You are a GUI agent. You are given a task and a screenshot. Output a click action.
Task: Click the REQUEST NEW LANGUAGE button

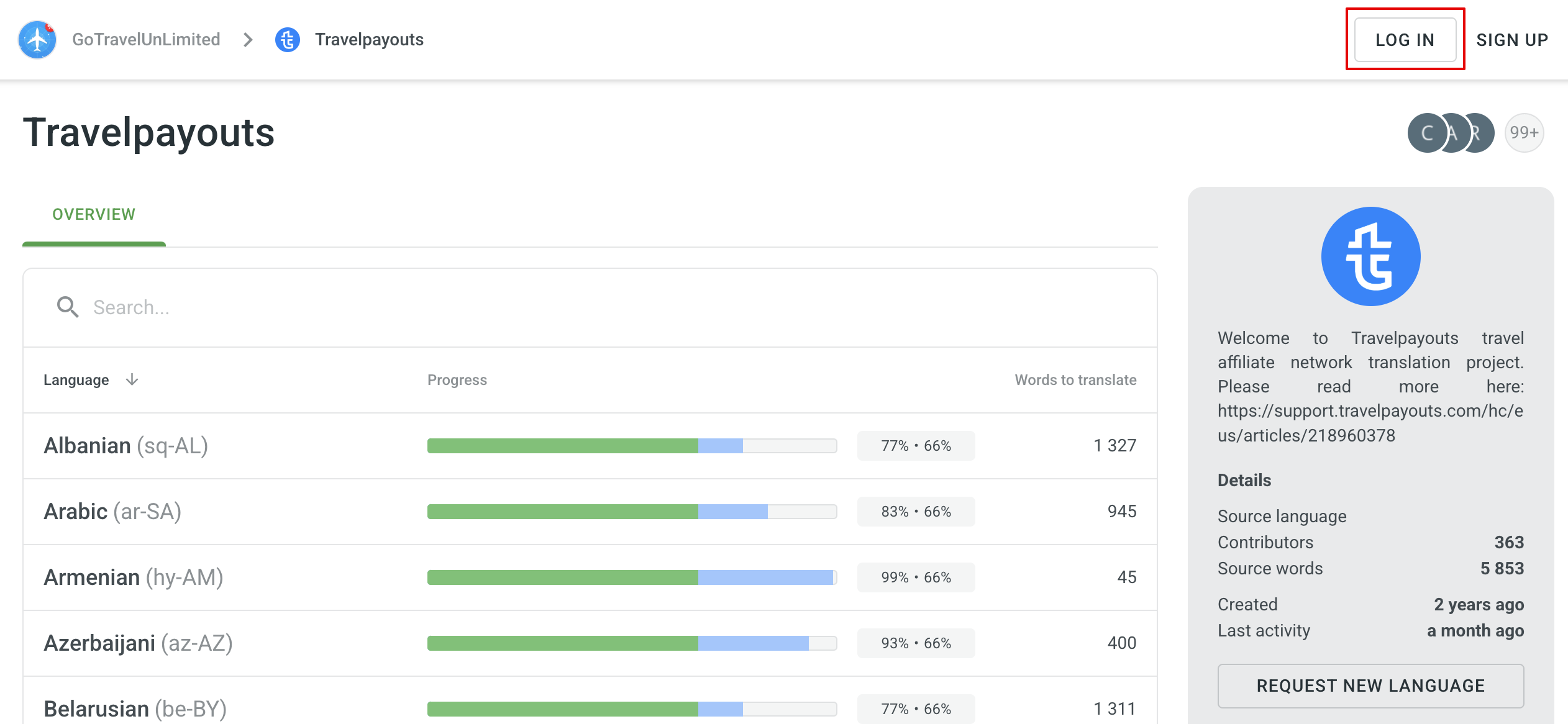(x=1370, y=686)
